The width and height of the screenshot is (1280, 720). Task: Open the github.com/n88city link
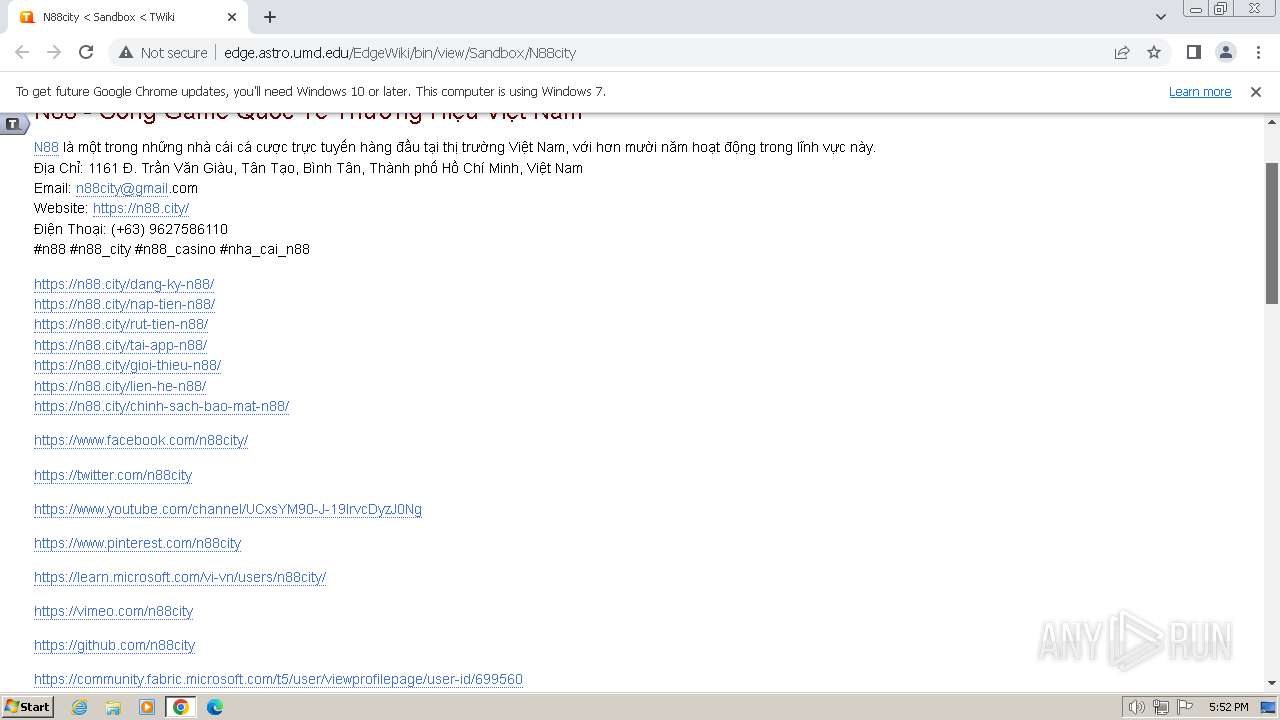pyautogui.click(x=114, y=645)
